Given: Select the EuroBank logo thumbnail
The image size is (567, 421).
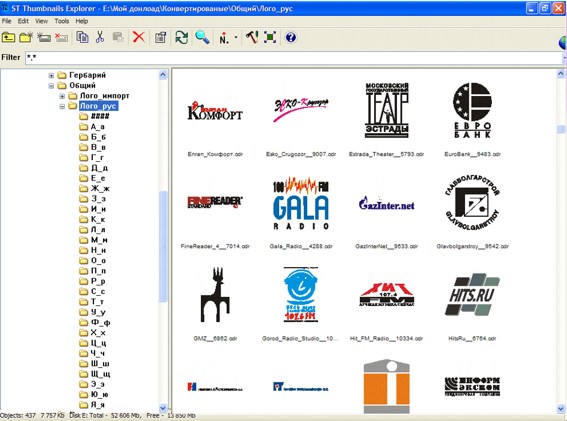Looking at the screenshot, I should click(472, 110).
